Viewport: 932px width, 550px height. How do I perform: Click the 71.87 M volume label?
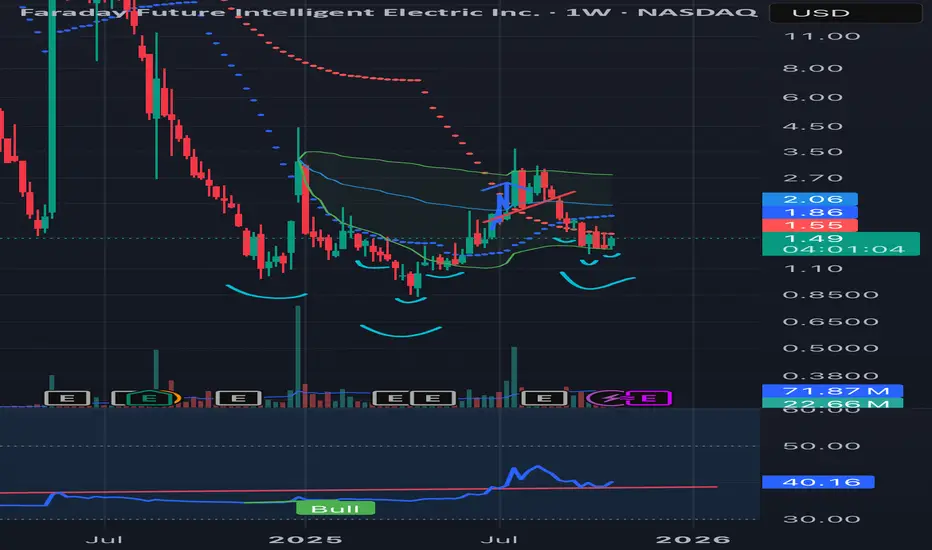[832, 391]
